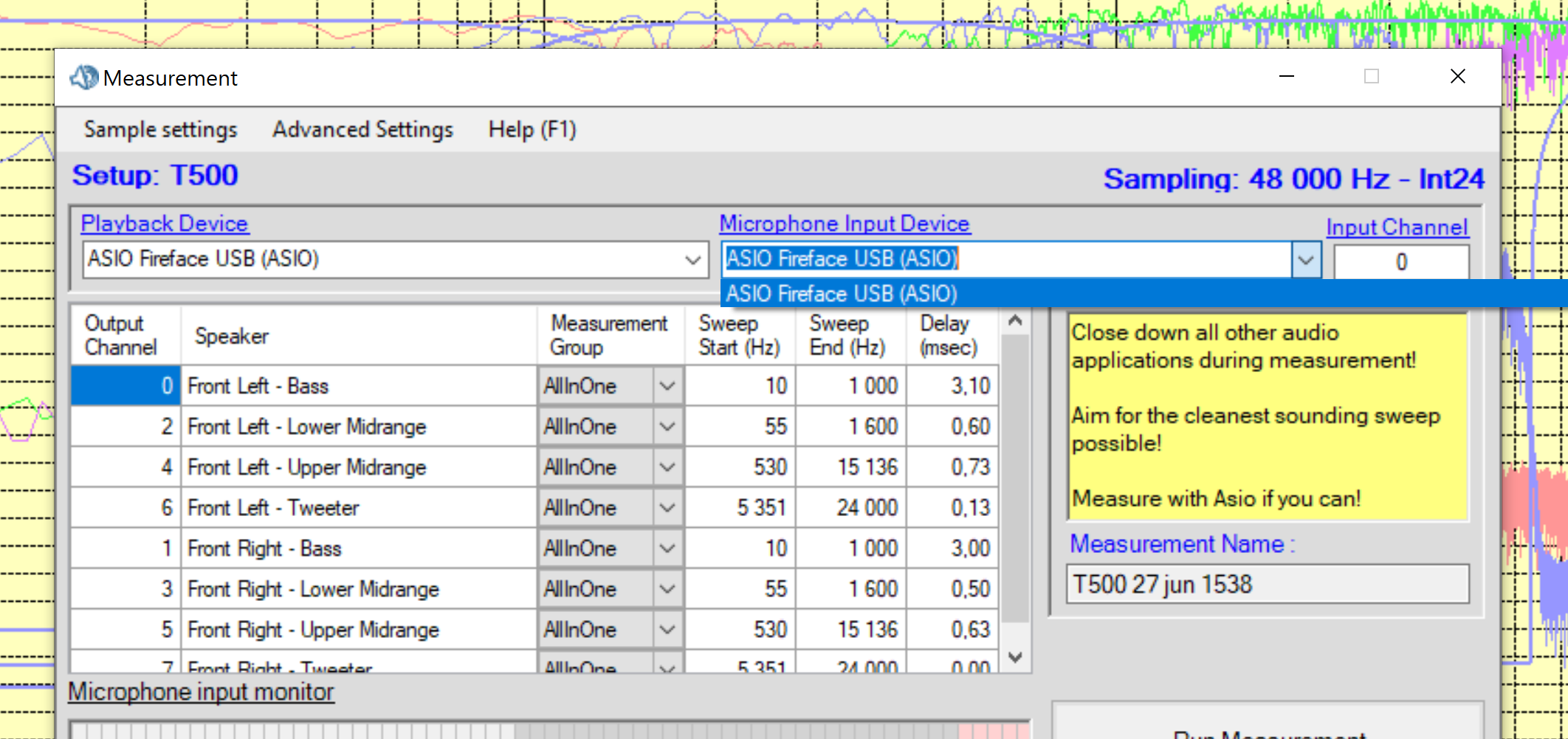Open the Sample settings menu
1568x739 pixels.
click(160, 130)
